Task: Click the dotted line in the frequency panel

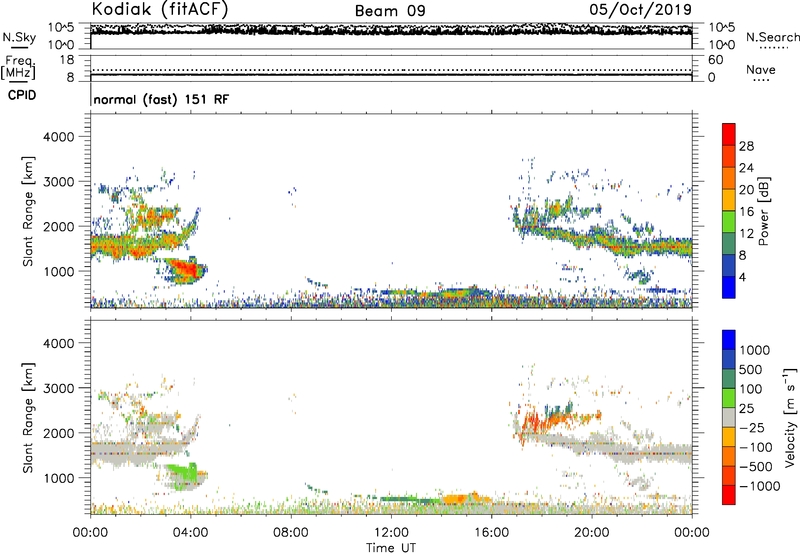Action: coord(391,70)
